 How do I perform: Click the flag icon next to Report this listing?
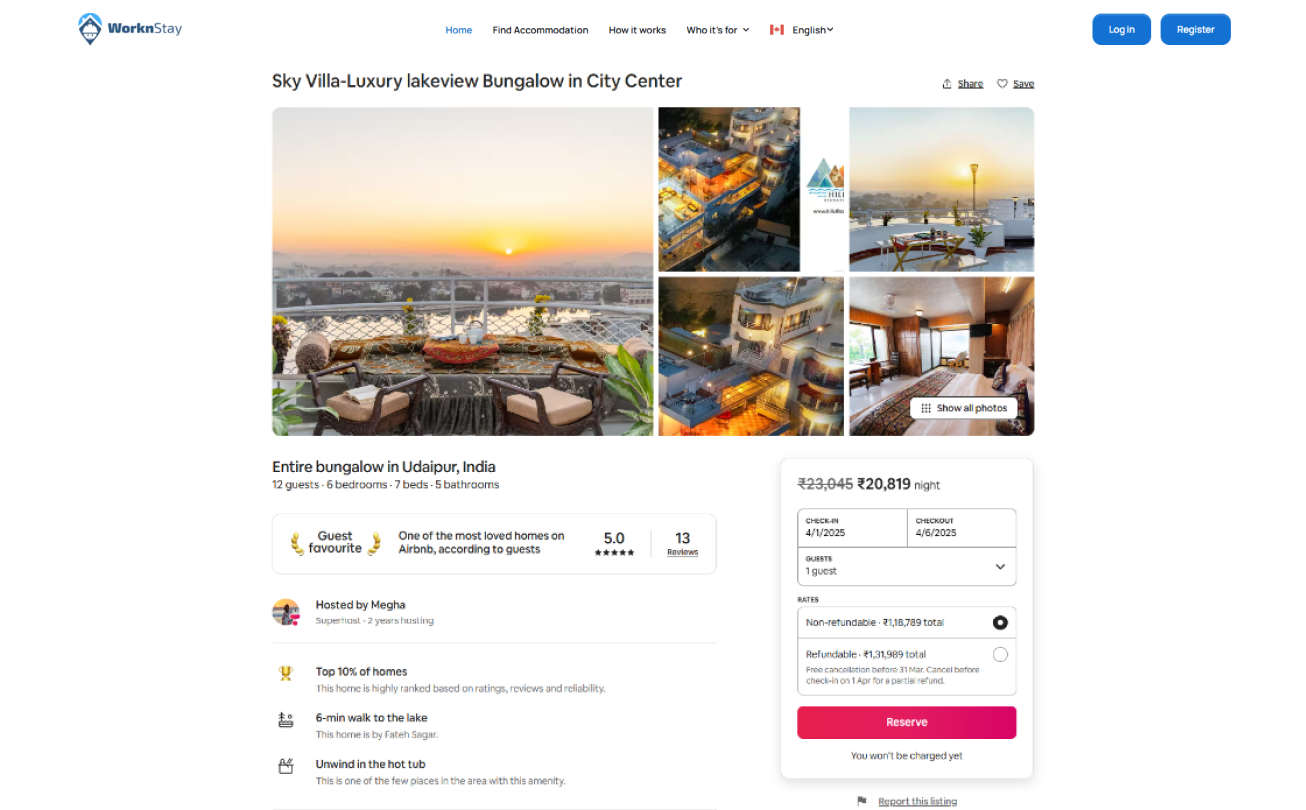pos(862,801)
